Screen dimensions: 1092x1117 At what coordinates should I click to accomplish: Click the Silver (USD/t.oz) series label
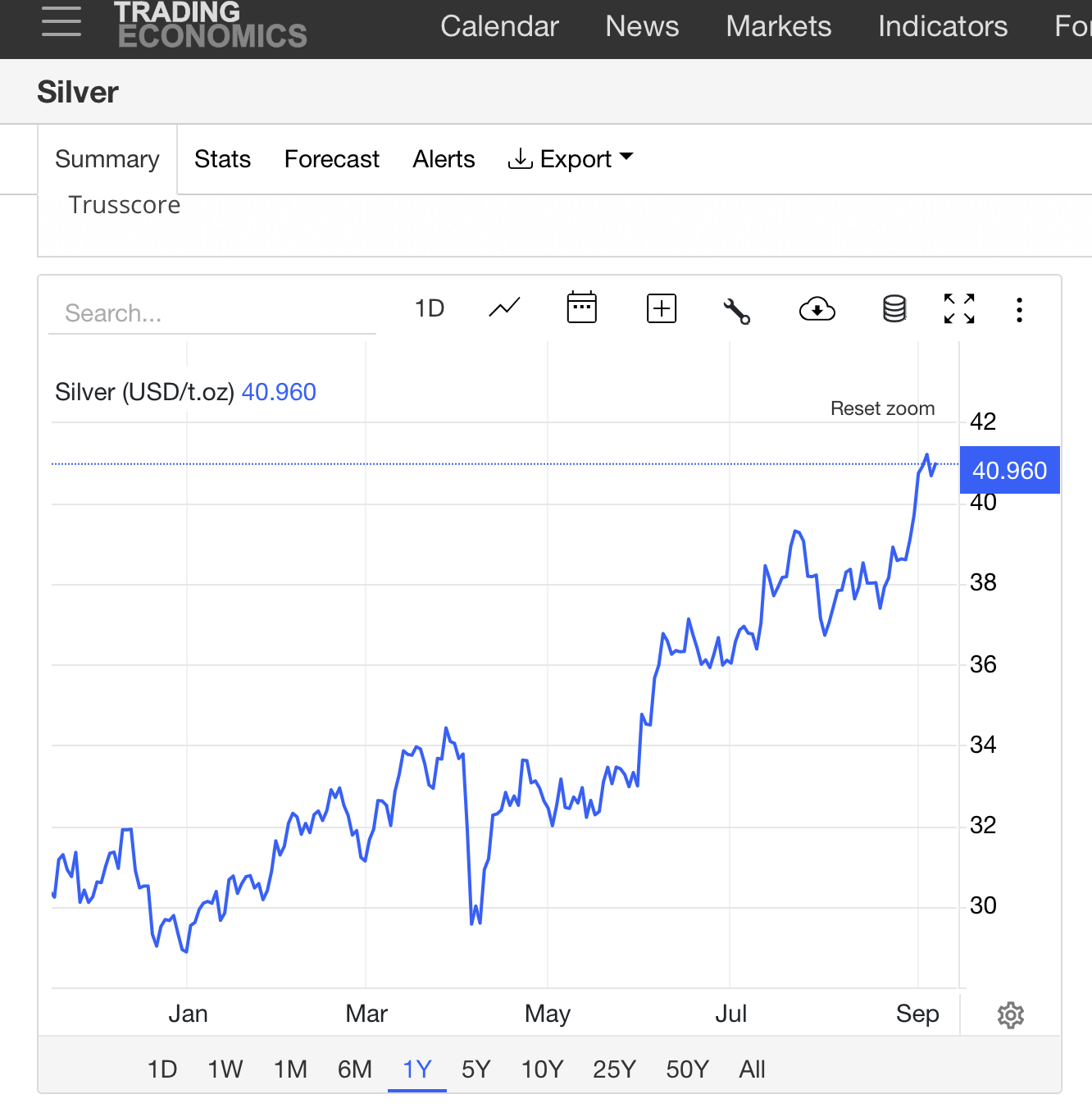(144, 392)
